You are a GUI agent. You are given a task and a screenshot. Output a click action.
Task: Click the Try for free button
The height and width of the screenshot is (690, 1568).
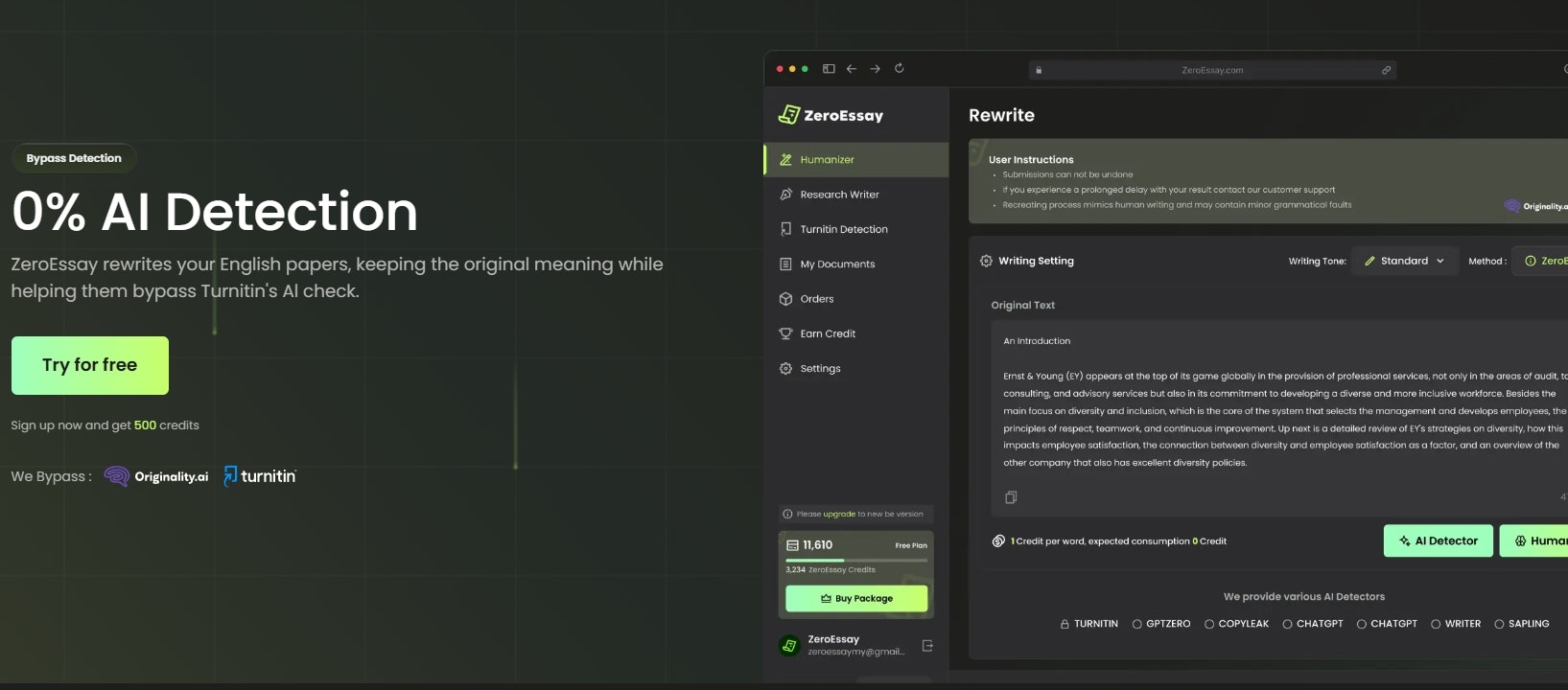[90, 365]
